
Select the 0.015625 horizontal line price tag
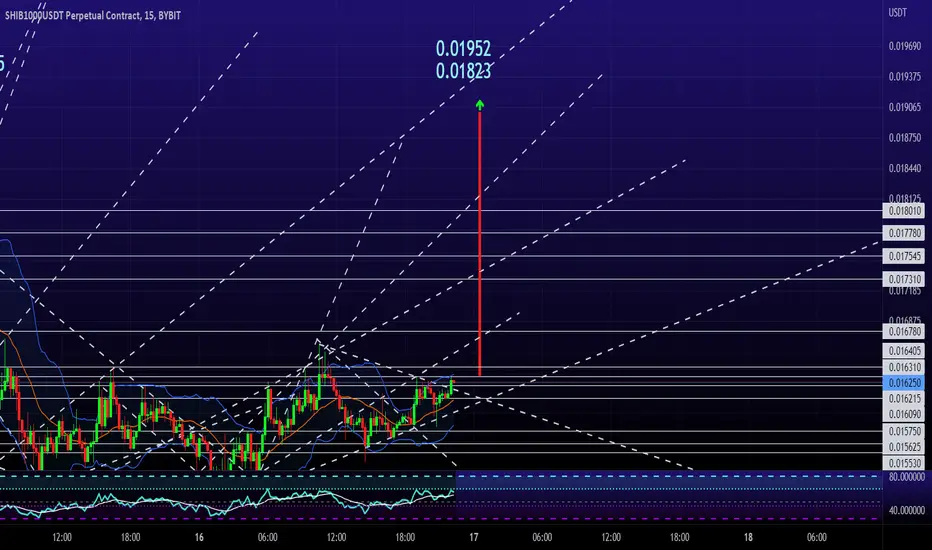click(x=903, y=447)
